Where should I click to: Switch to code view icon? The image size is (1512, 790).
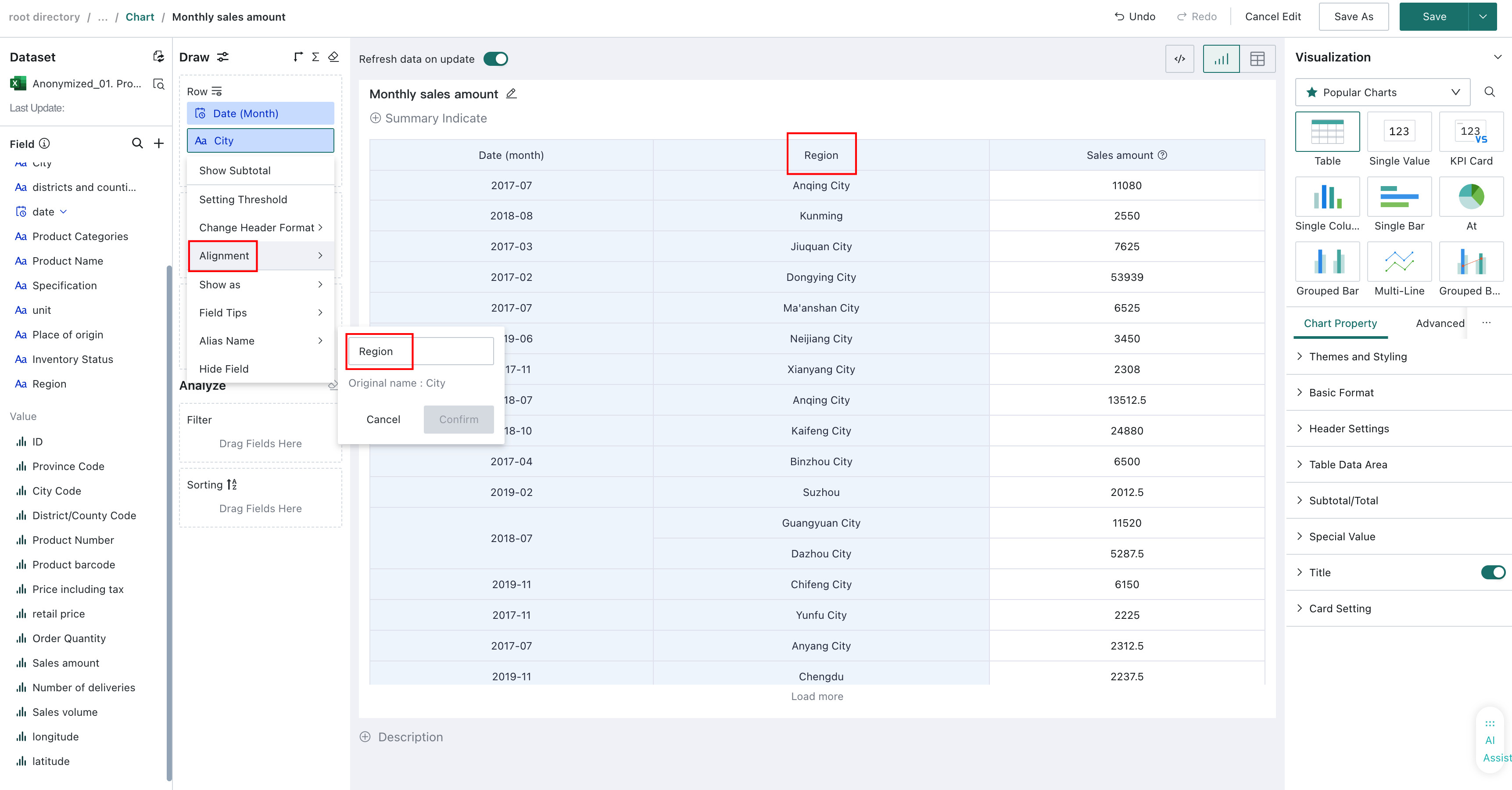coord(1180,59)
